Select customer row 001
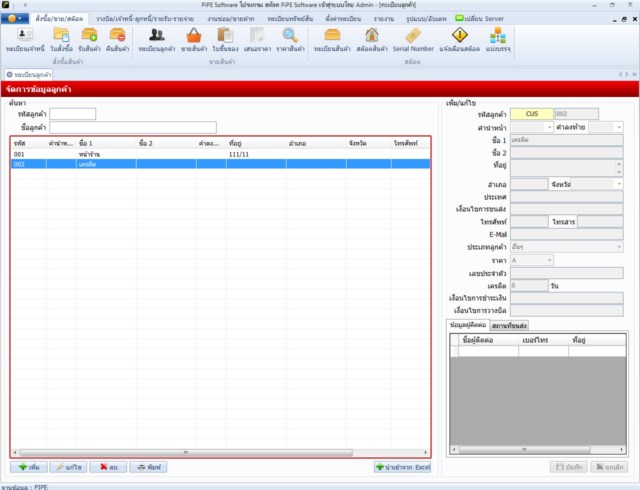Viewport: 640px width, 490px height. click(x=220, y=154)
